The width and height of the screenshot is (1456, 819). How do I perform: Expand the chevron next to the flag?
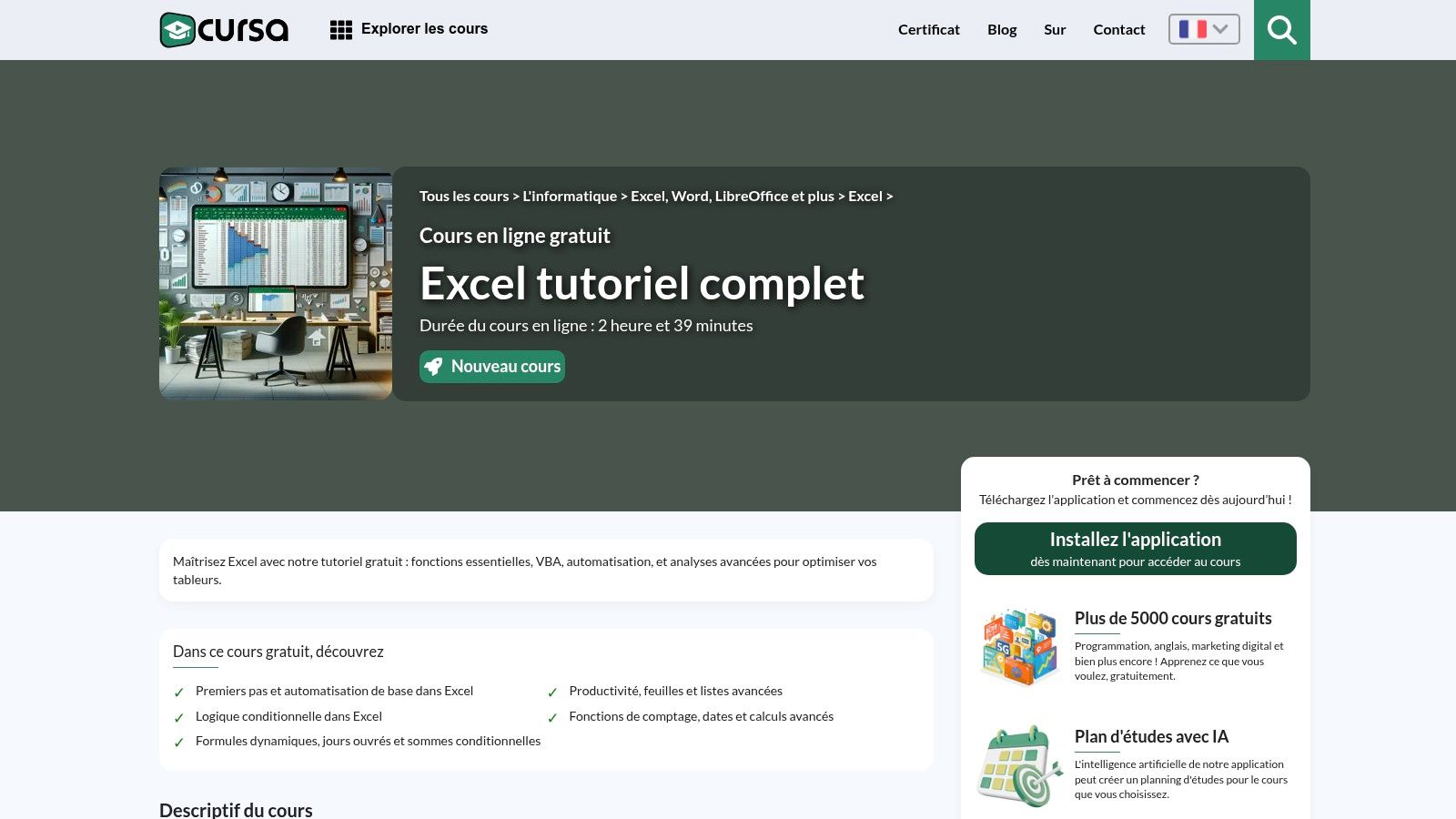point(1219,29)
